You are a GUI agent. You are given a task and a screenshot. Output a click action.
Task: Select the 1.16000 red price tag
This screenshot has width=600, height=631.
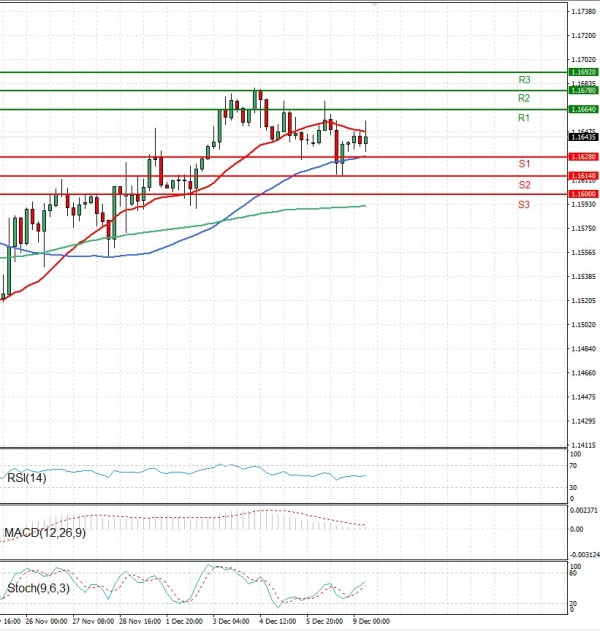pos(583,193)
